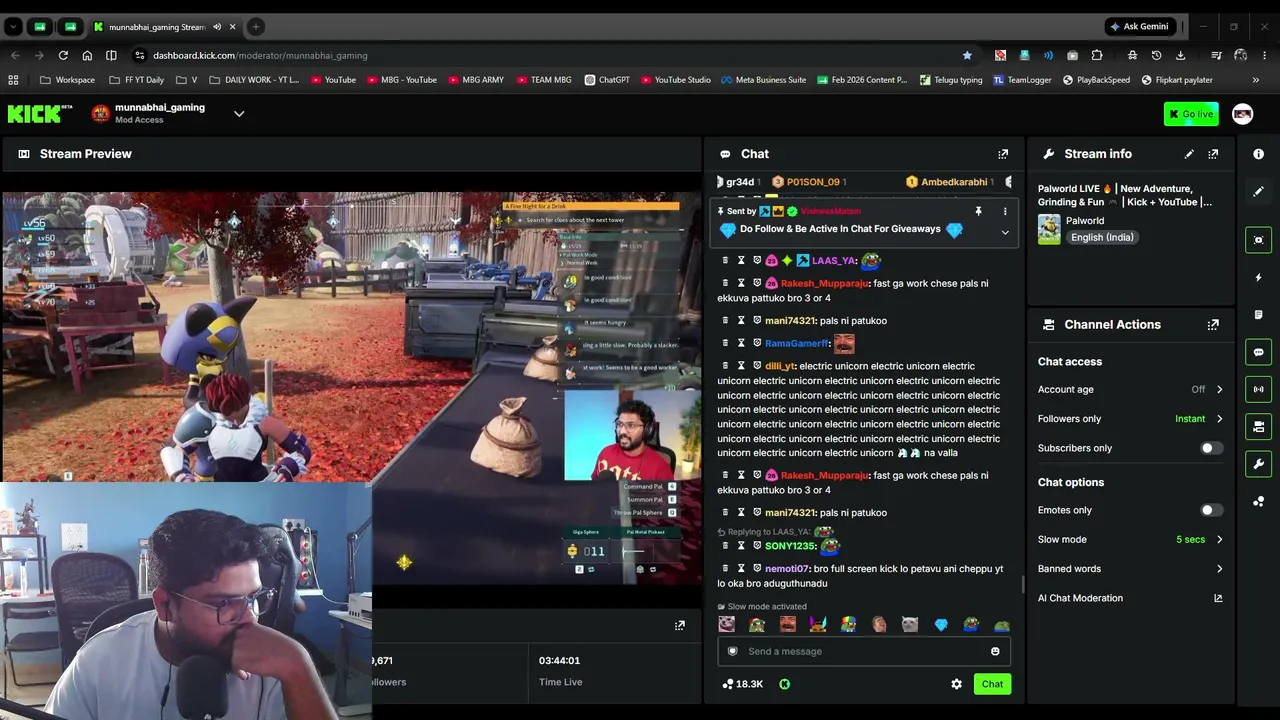Click the Send a message input field
The height and width of the screenshot is (720, 1280).
[x=864, y=652]
